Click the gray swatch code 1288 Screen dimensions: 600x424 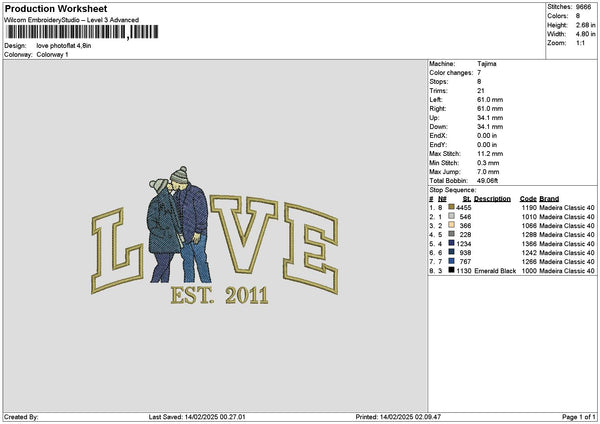[x=452, y=234]
